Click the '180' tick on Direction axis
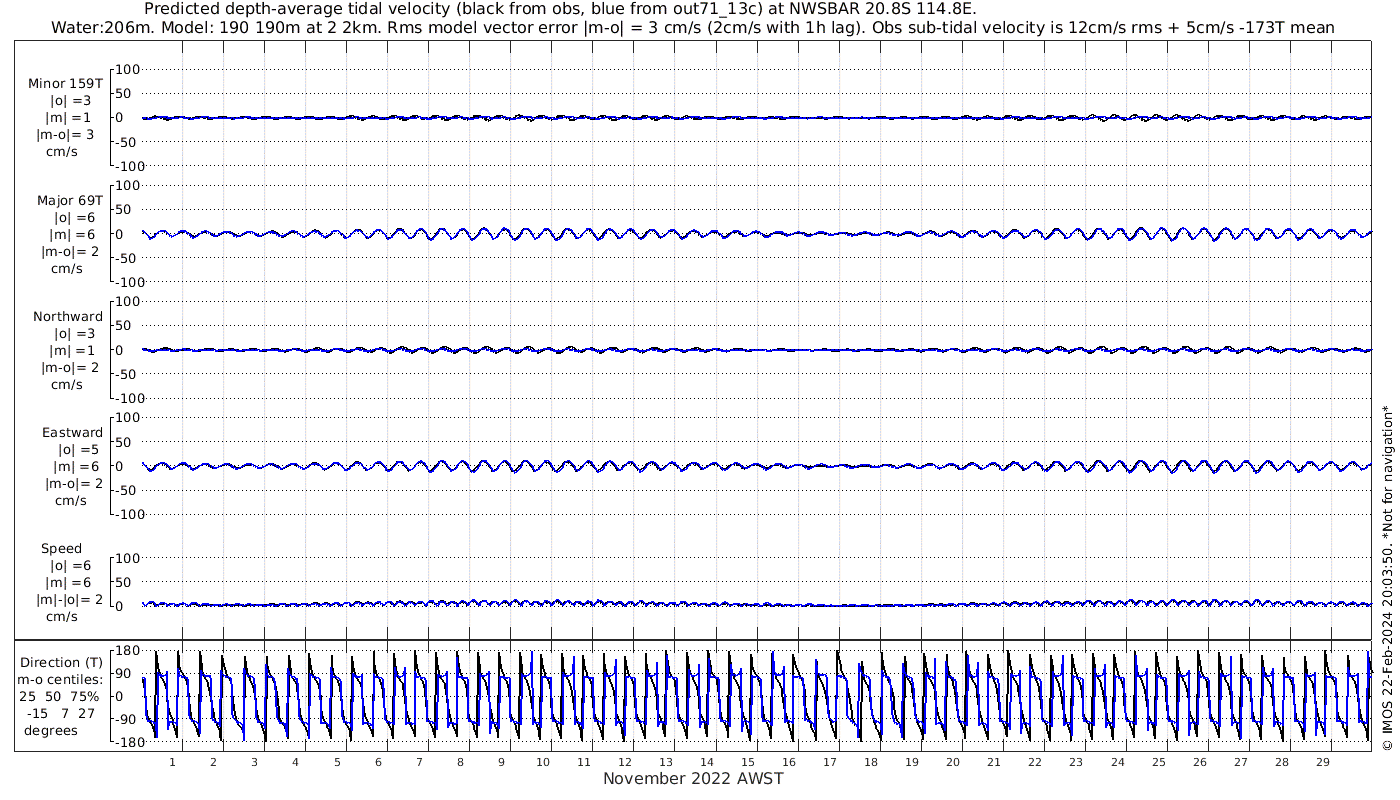The image size is (1400, 800). click(126, 651)
